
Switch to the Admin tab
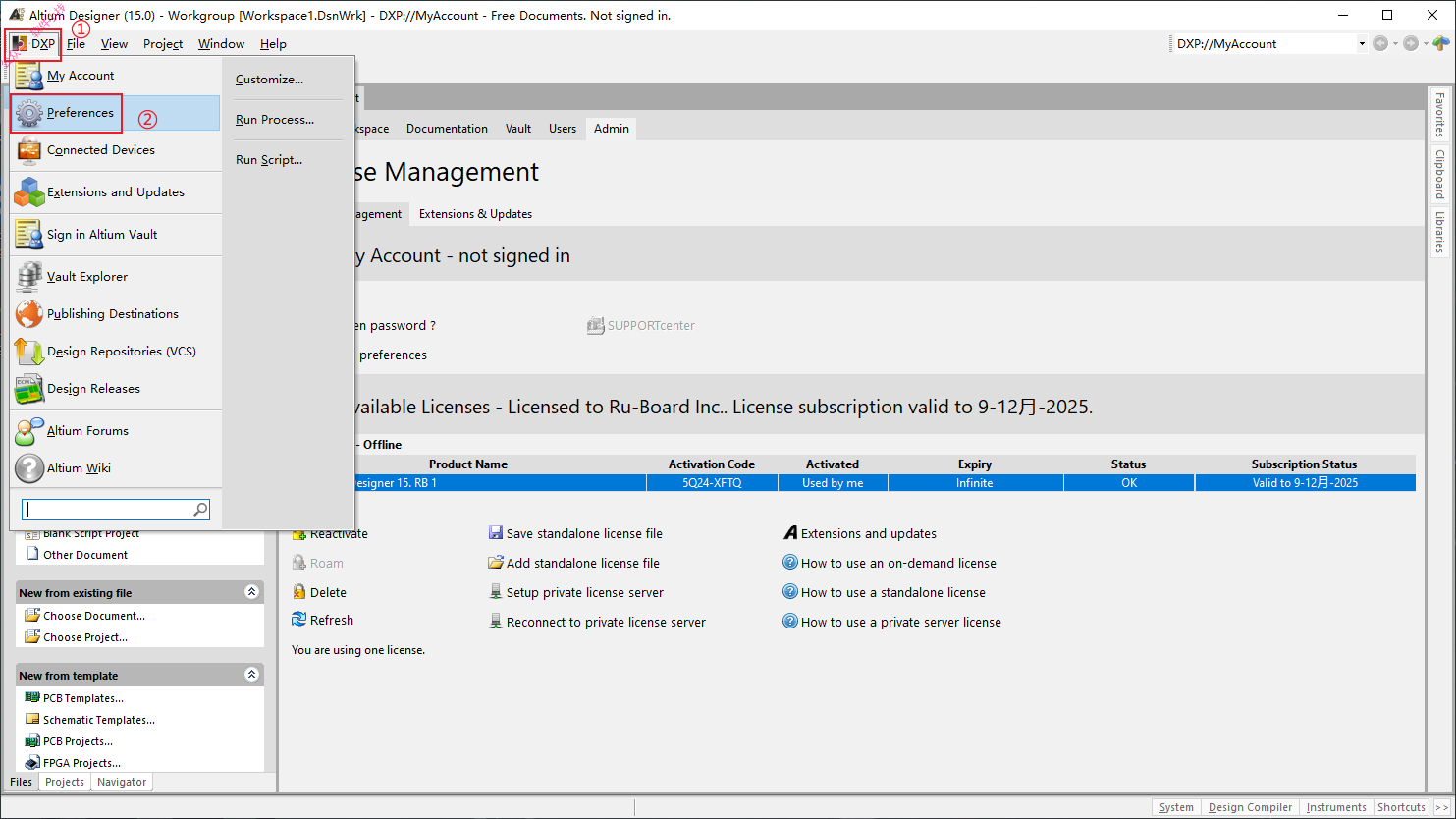tap(611, 129)
